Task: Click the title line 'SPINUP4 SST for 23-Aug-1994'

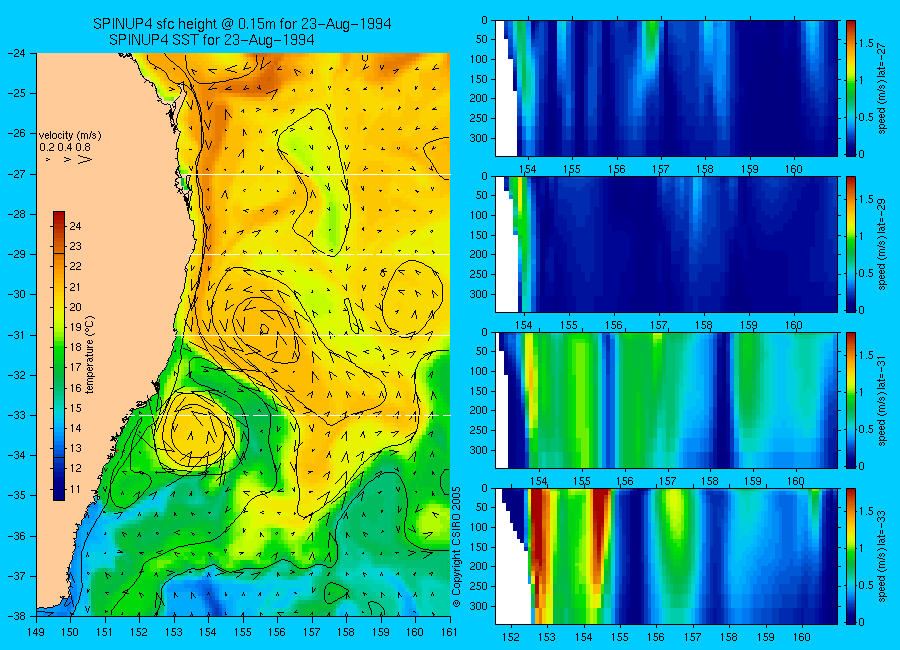Action: 211,40
